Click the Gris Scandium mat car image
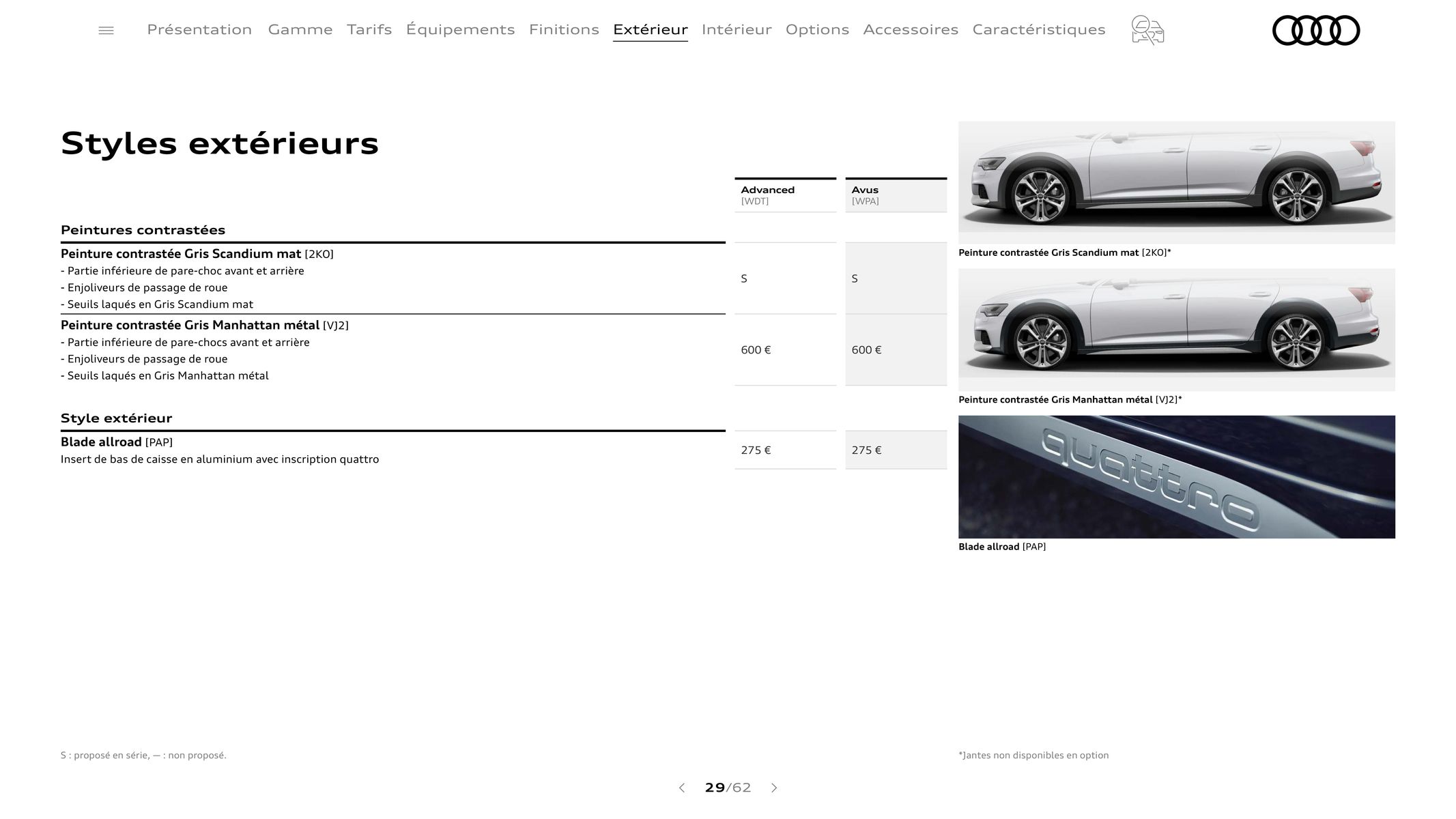Image resolution: width=1456 pixels, height=819 pixels. [1177, 182]
